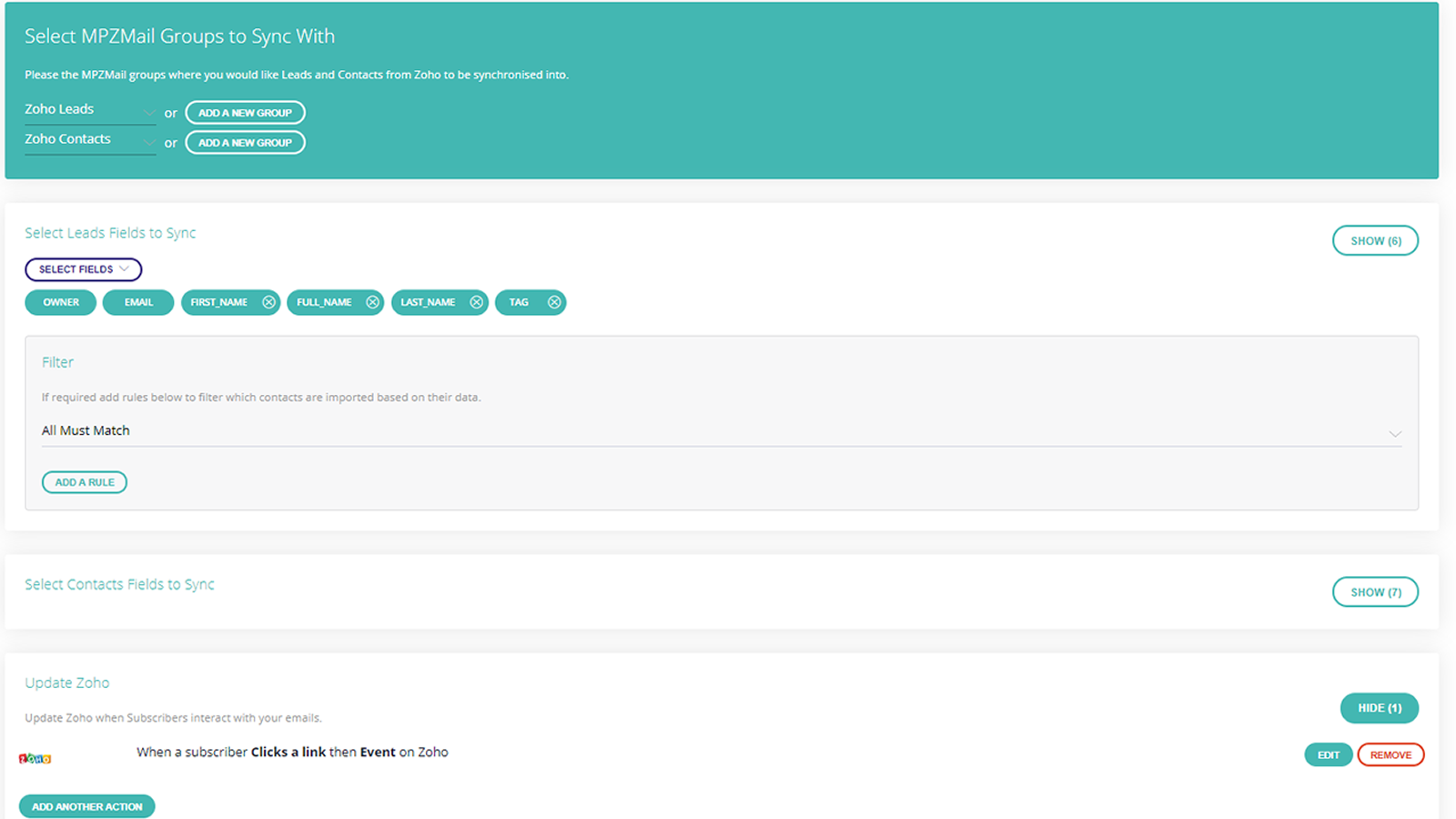This screenshot has width=1456, height=819.
Task: Hide the Update Zoho actions
Action: click(1379, 708)
